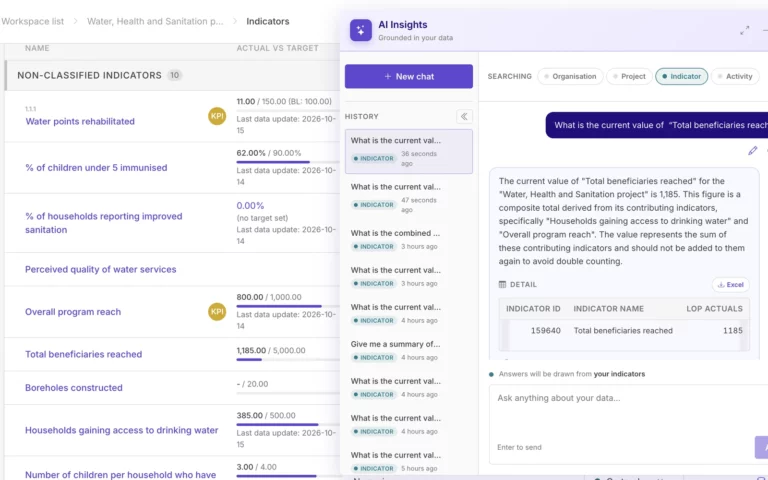Toggle Organisation search scope

pyautogui.click(x=570, y=76)
